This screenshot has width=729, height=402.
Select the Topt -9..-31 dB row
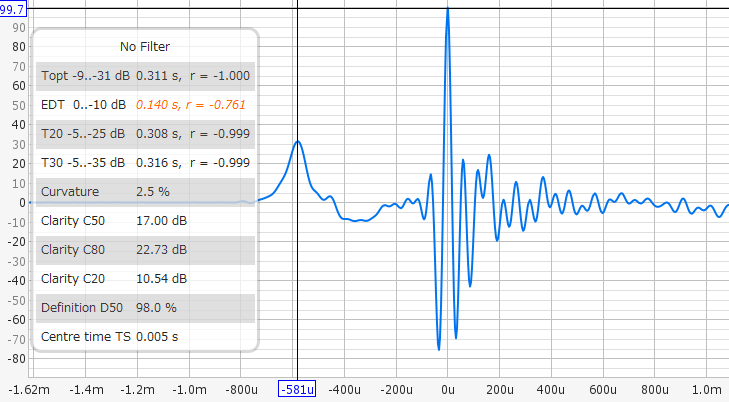145,75
